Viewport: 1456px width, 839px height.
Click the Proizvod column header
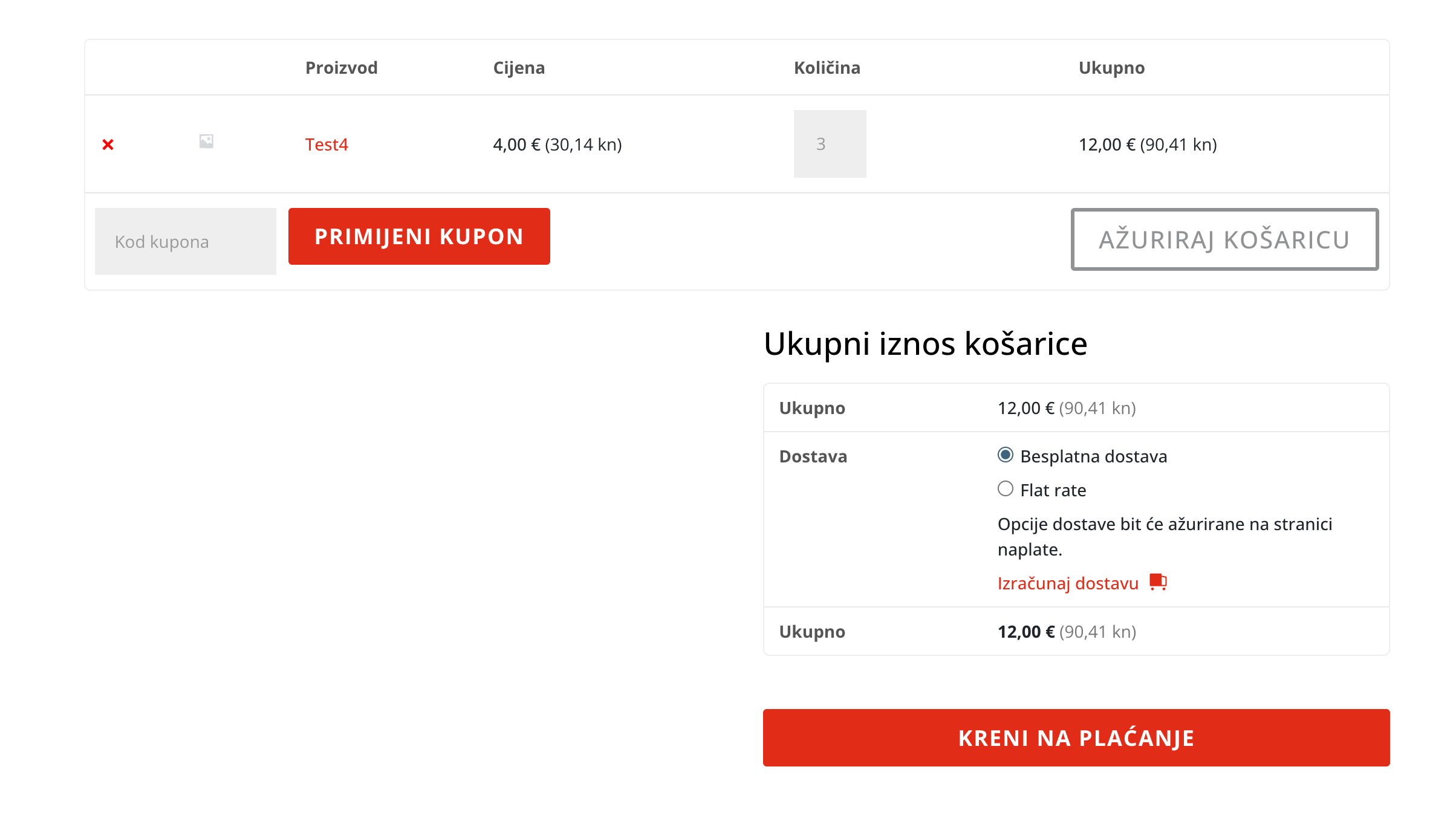click(x=342, y=68)
